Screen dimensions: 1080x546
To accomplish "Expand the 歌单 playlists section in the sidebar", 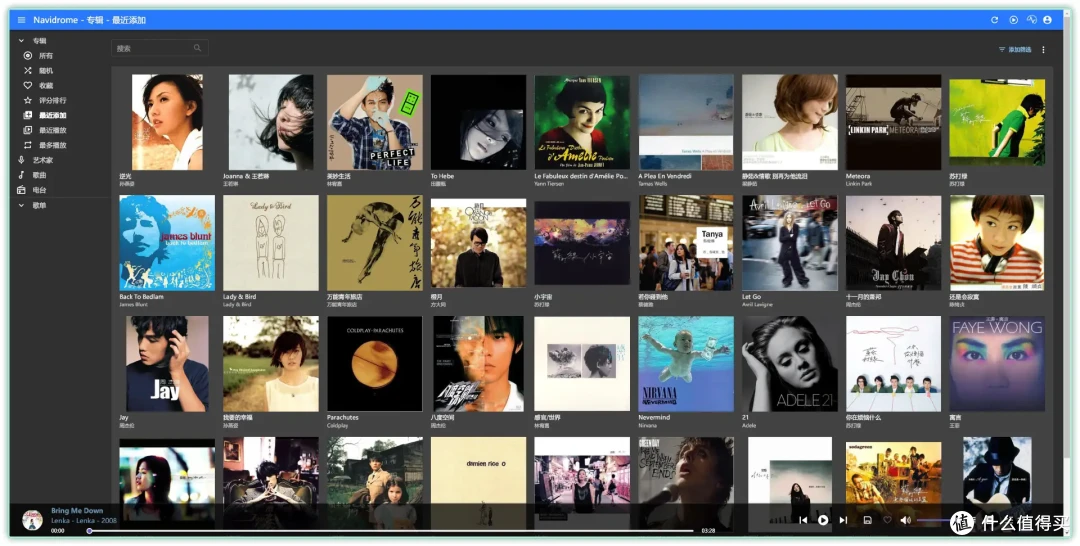I will (21, 205).
